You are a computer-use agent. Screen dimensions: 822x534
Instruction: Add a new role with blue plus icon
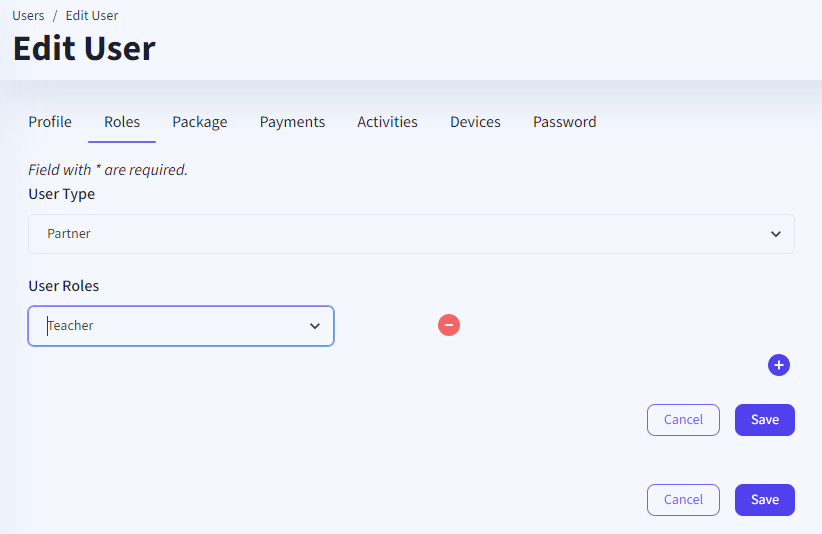click(779, 365)
